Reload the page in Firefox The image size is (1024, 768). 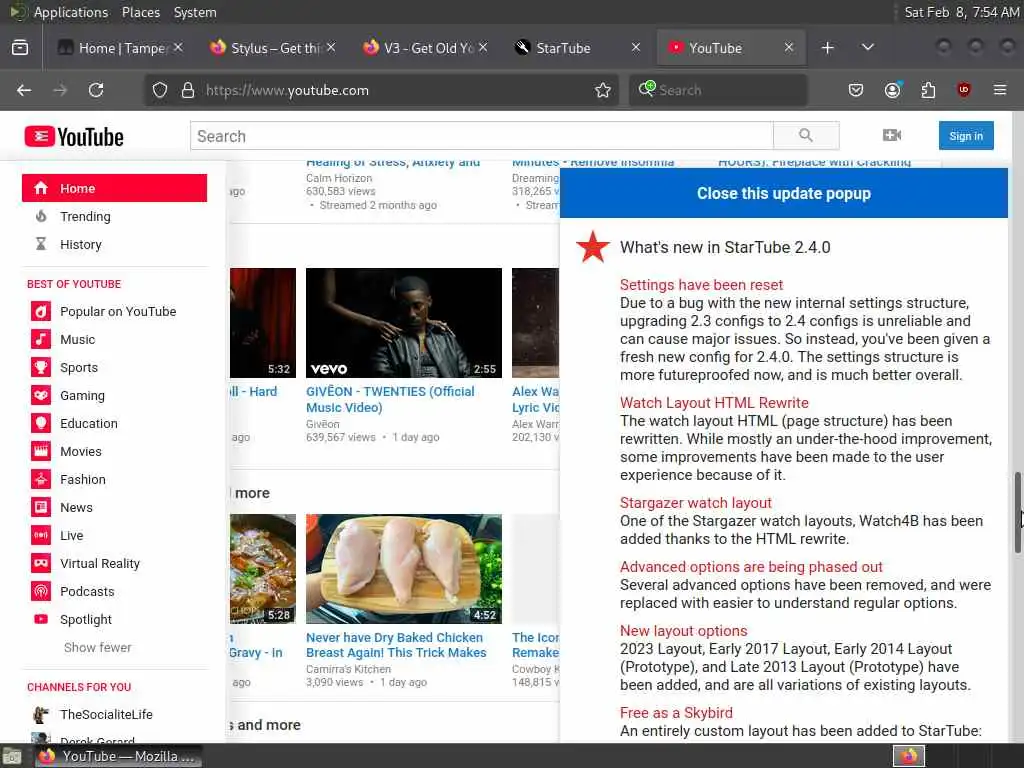pyautogui.click(x=96, y=90)
